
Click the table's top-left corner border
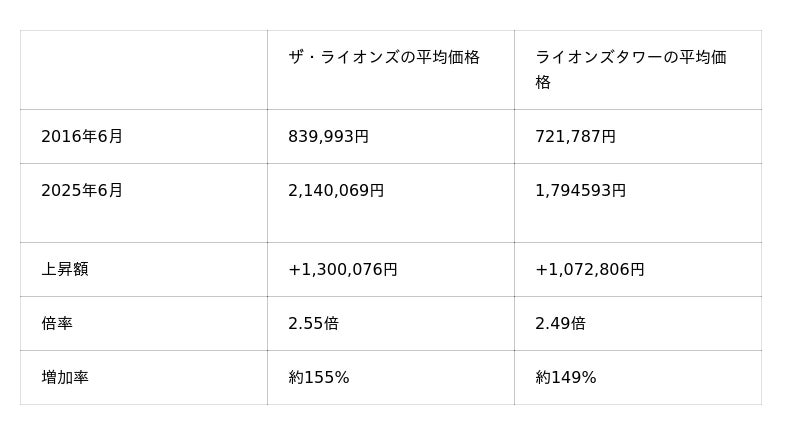(x=21, y=31)
